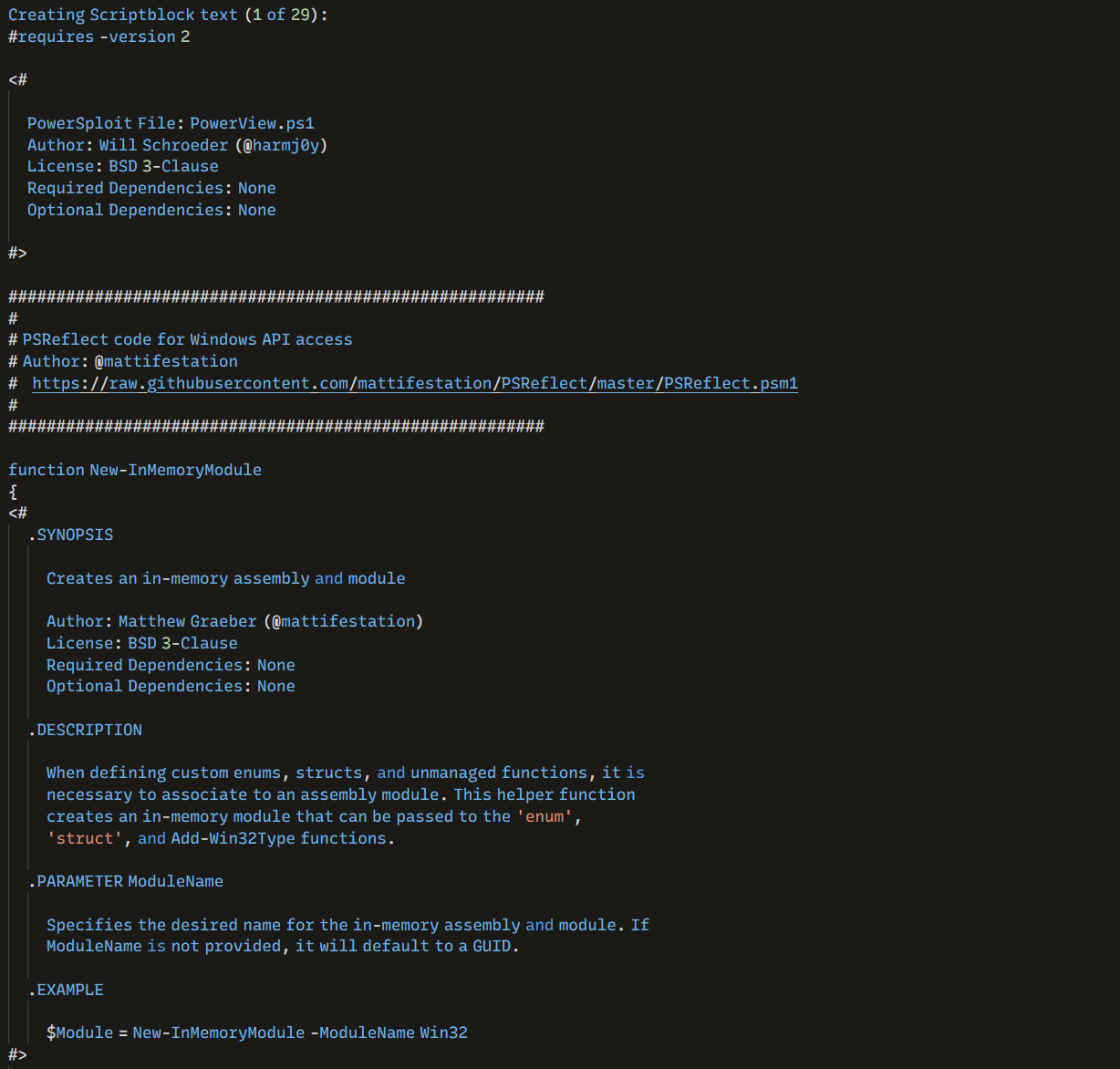Click 'Specifies the desired name' line
Viewport: 1120px width, 1069px height.
coord(347,925)
